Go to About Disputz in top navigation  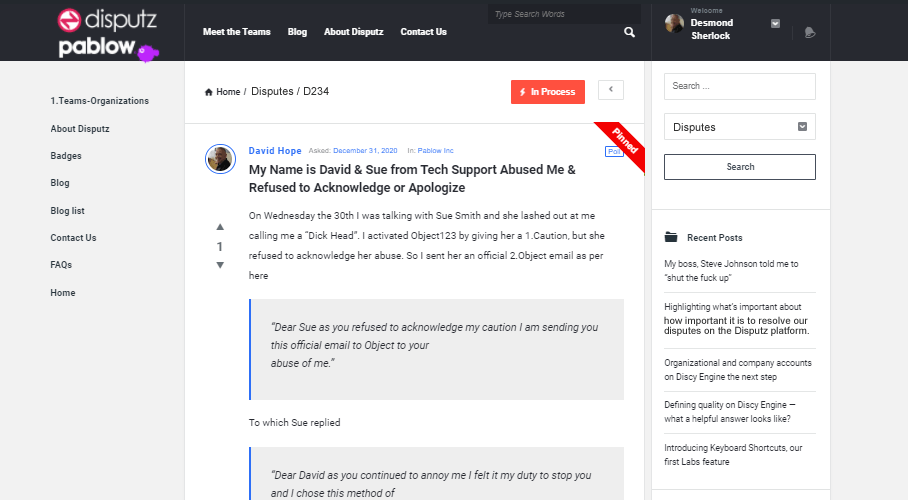[353, 32]
